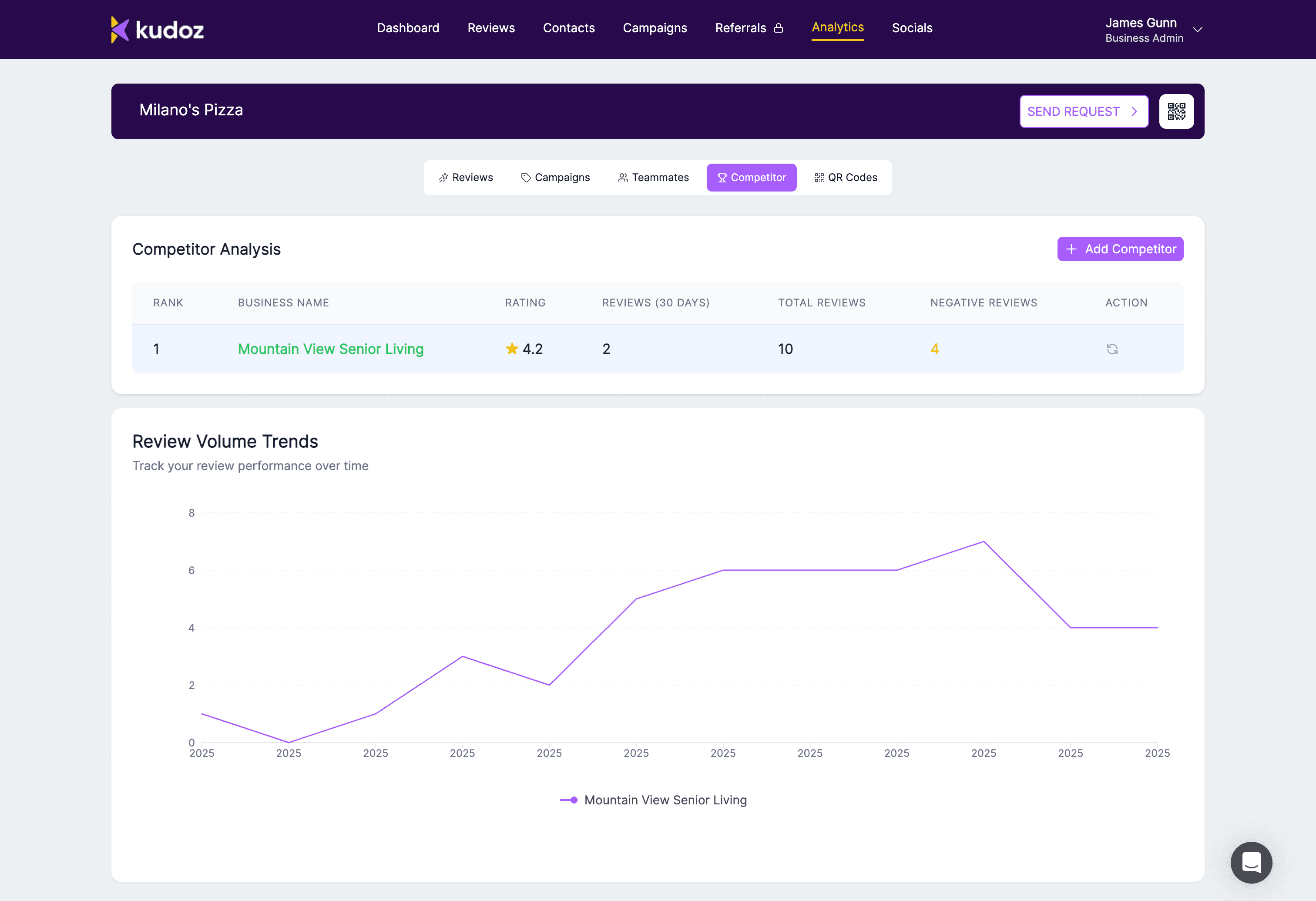Toggle the Mountain View Senior Living chart legend
This screenshot has height=901, width=1316.
pyautogui.click(x=653, y=800)
